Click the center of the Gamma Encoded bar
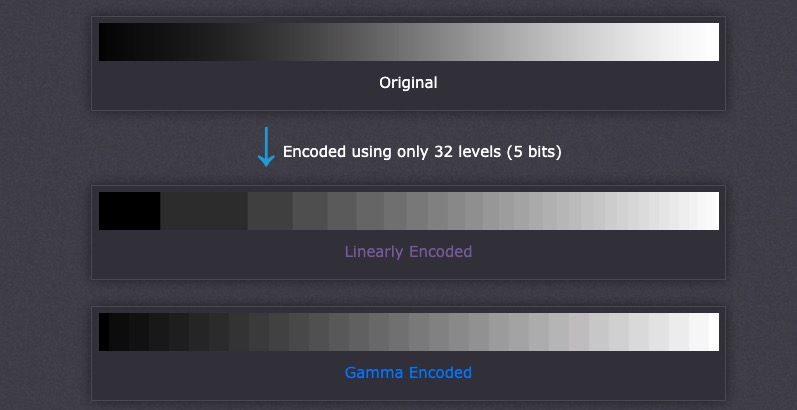 tap(409, 332)
